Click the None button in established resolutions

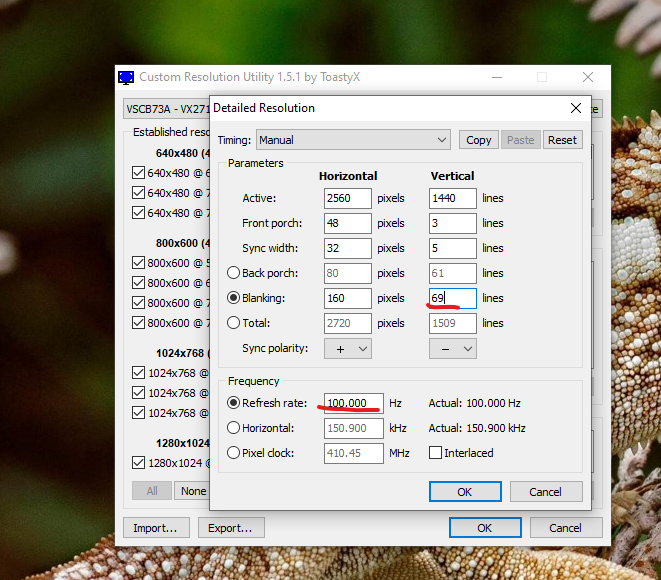(193, 491)
